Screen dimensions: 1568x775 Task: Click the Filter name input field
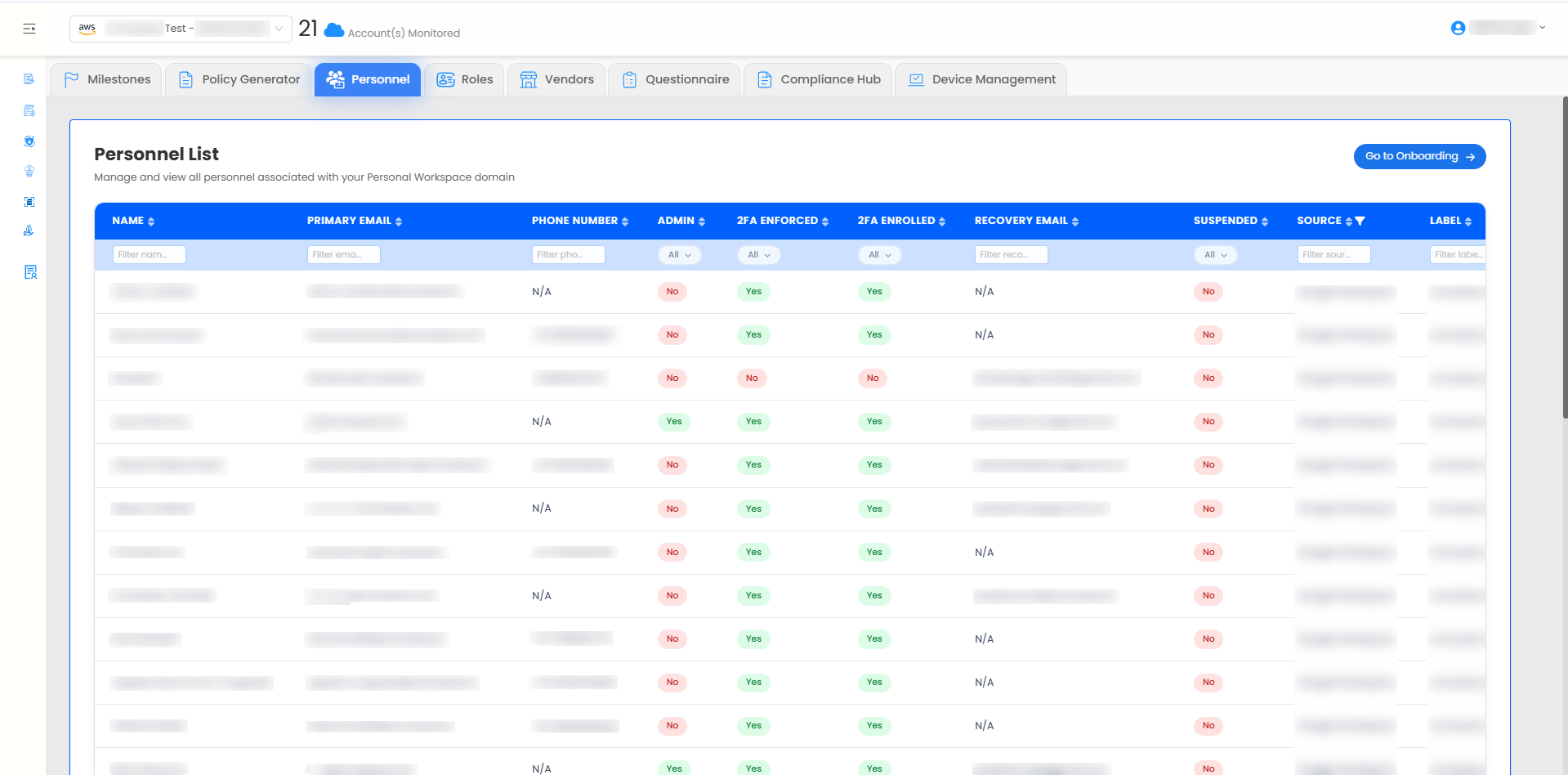point(149,255)
